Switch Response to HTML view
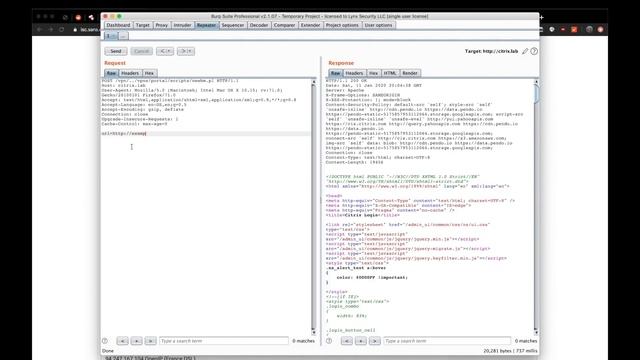This screenshot has width=640, height=360. tap(390, 73)
